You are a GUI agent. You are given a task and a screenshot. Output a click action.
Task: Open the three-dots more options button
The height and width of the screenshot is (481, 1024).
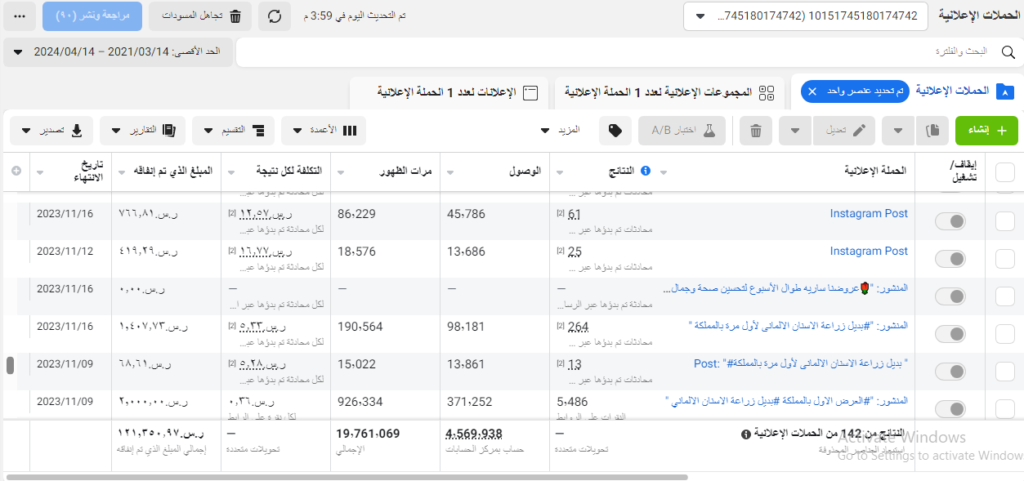20,17
